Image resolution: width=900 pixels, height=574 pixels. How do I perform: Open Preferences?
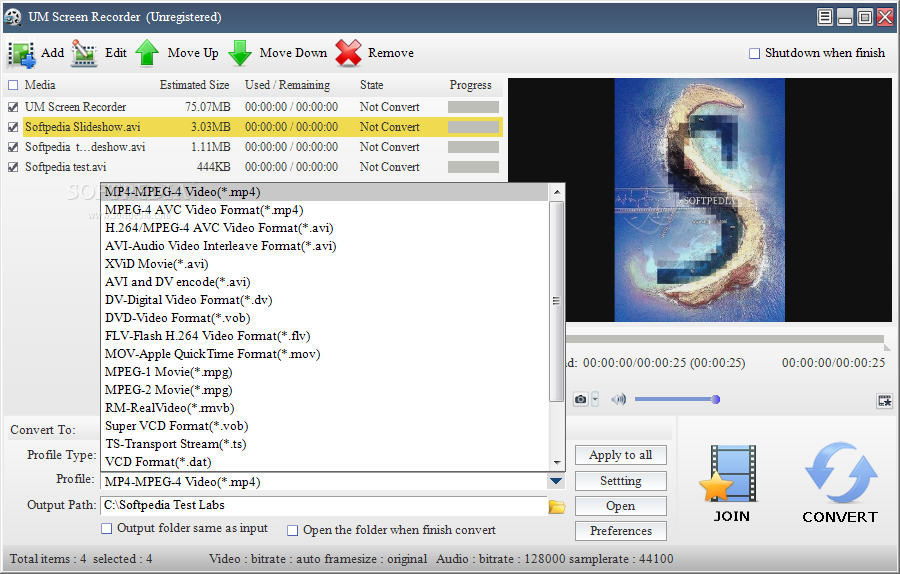tap(620, 531)
